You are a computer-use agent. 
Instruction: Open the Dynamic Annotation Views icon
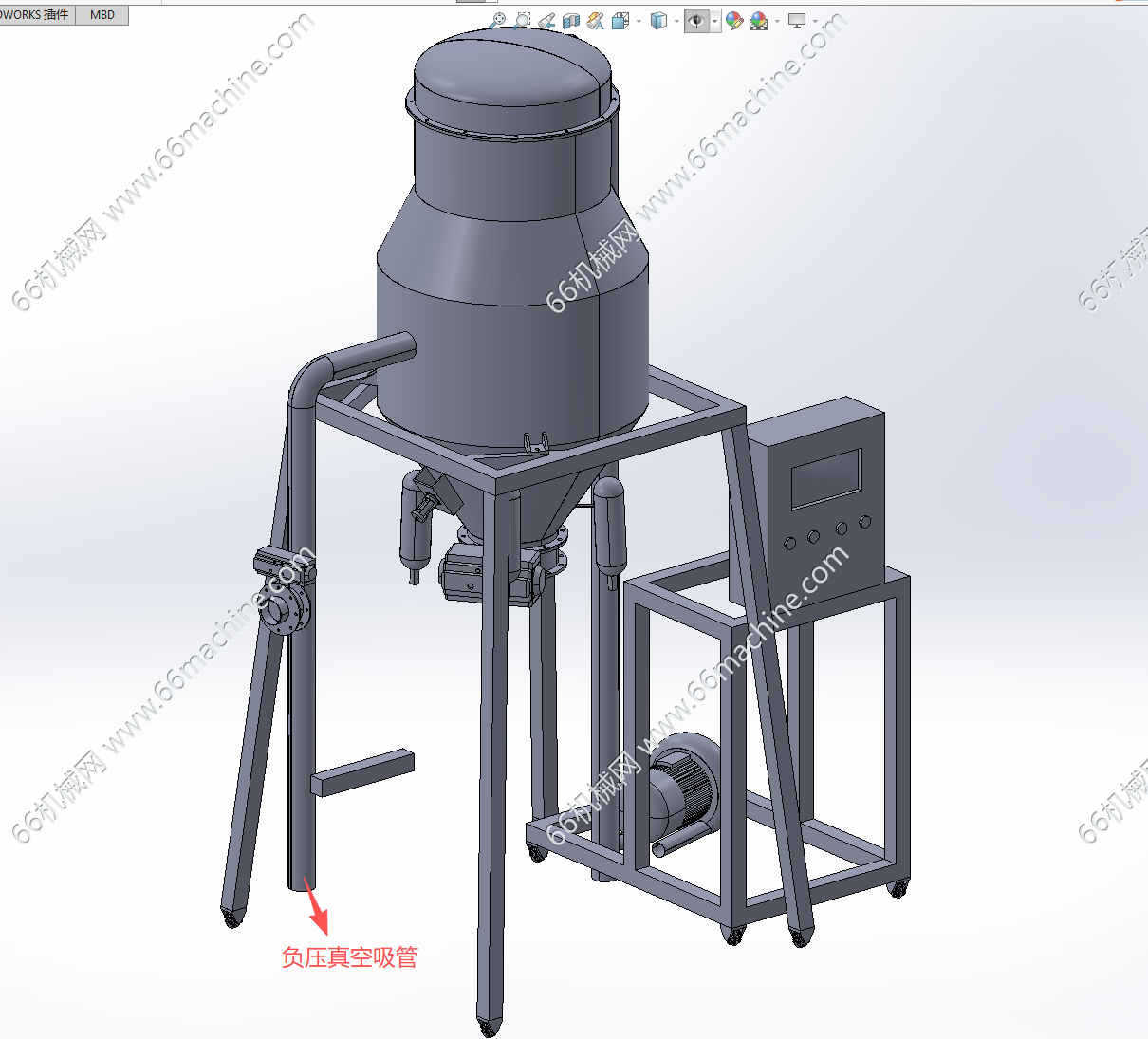(596, 21)
